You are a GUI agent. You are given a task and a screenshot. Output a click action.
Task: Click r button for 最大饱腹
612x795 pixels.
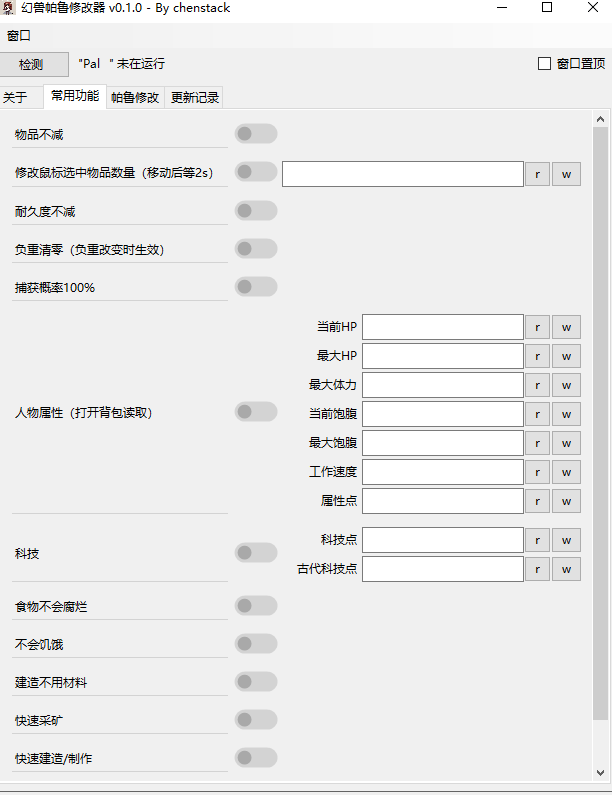(x=537, y=443)
